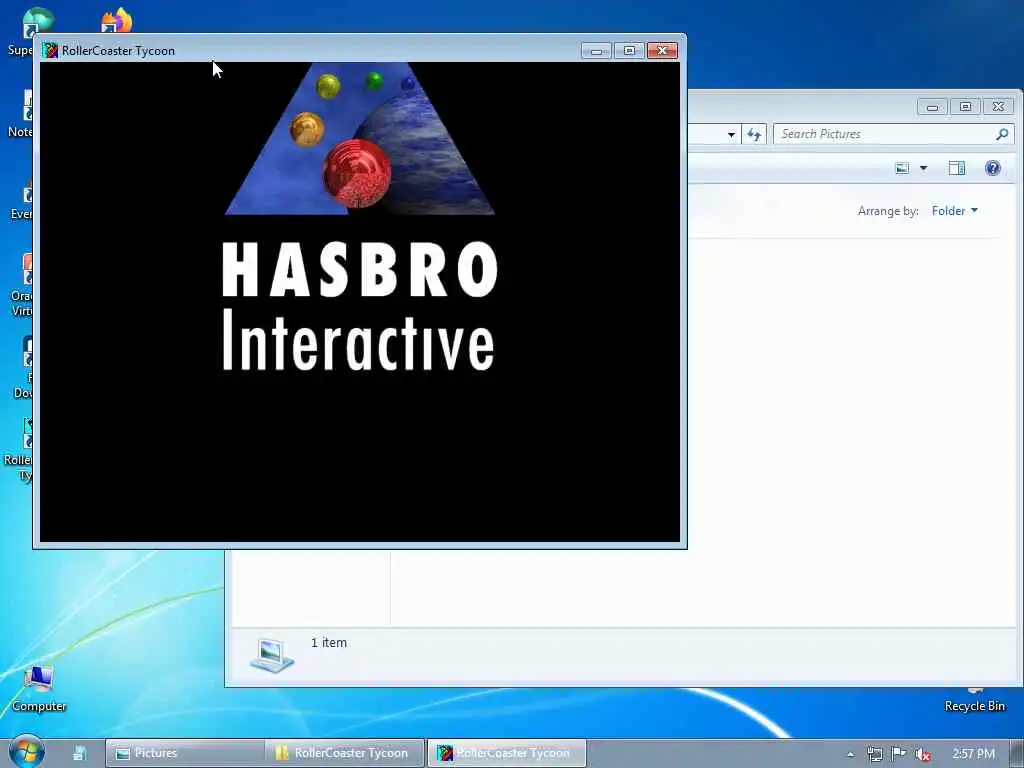The height and width of the screenshot is (768, 1024).
Task: Open the address bar history dropdown
Action: (731, 134)
